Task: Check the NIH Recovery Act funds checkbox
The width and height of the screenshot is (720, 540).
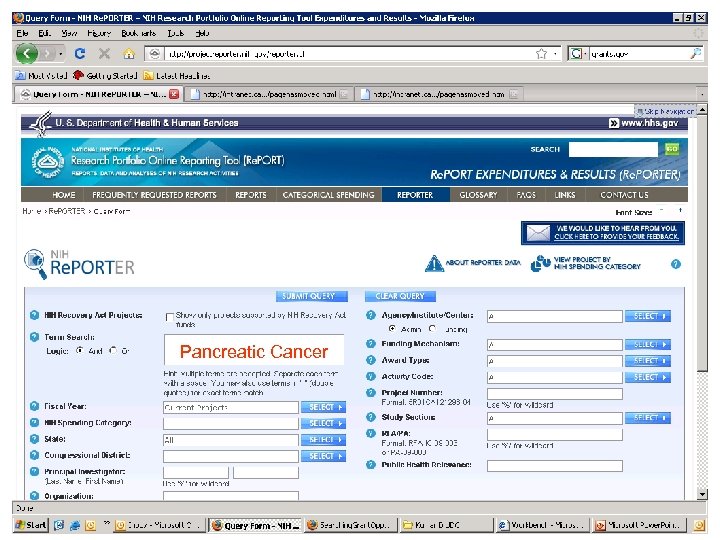Action: (169, 317)
